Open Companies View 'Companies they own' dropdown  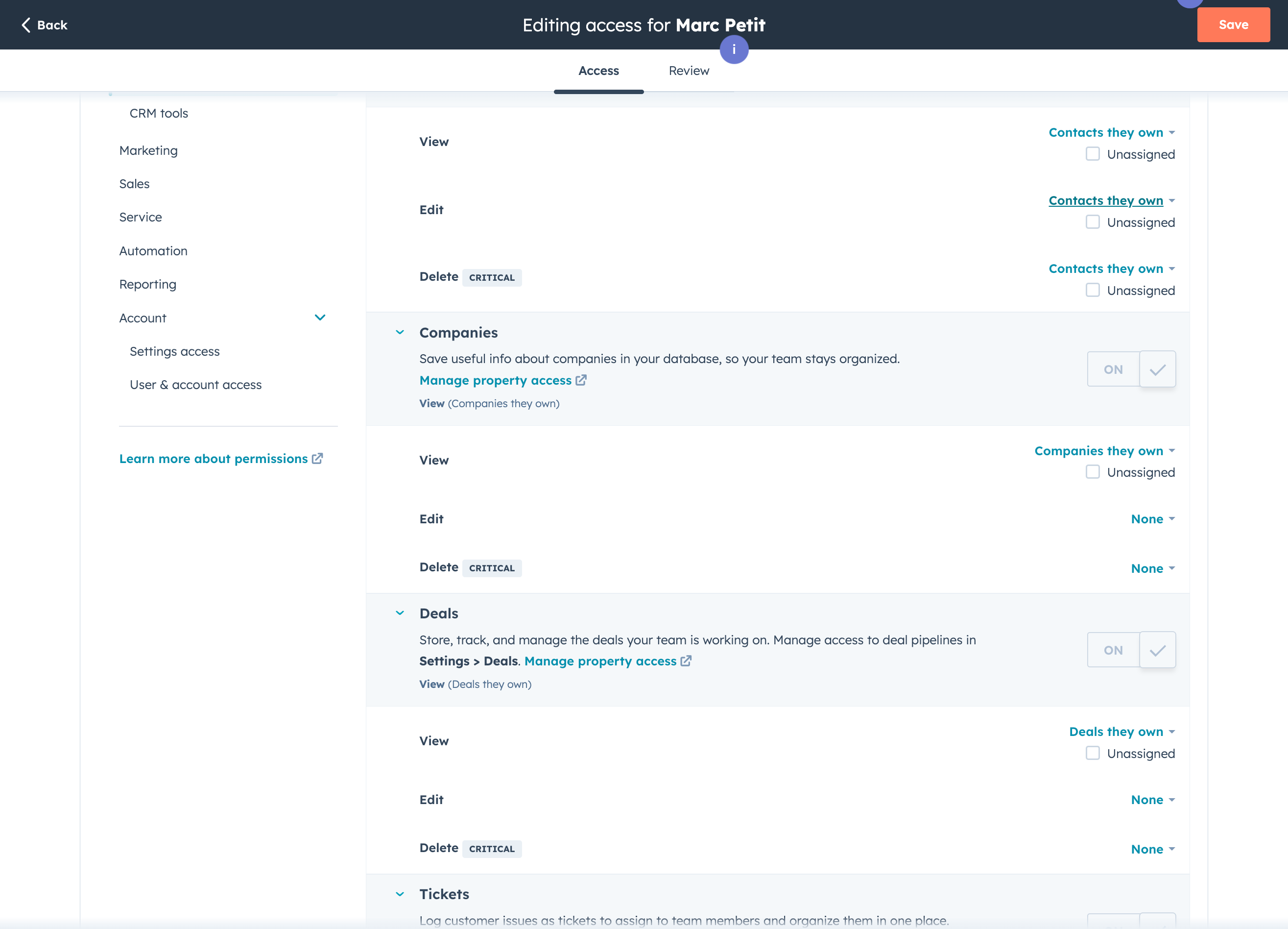tap(1104, 451)
